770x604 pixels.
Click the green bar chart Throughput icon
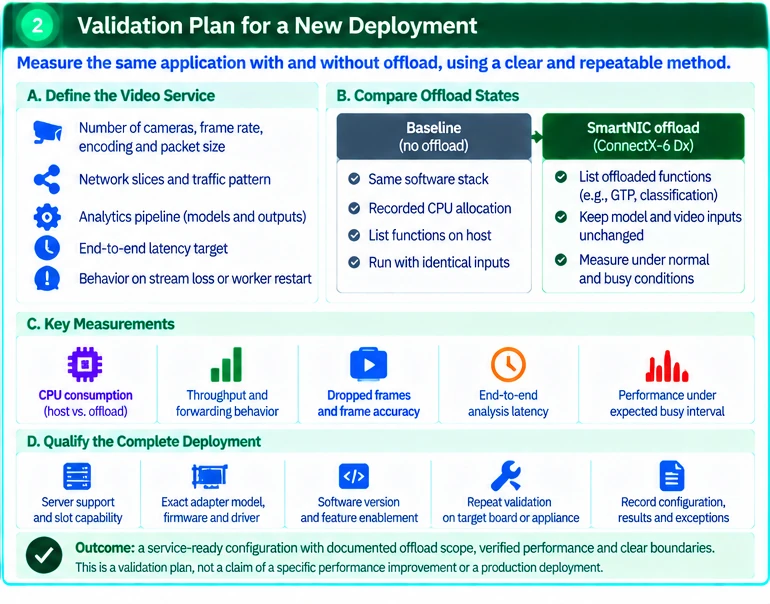click(x=226, y=364)
